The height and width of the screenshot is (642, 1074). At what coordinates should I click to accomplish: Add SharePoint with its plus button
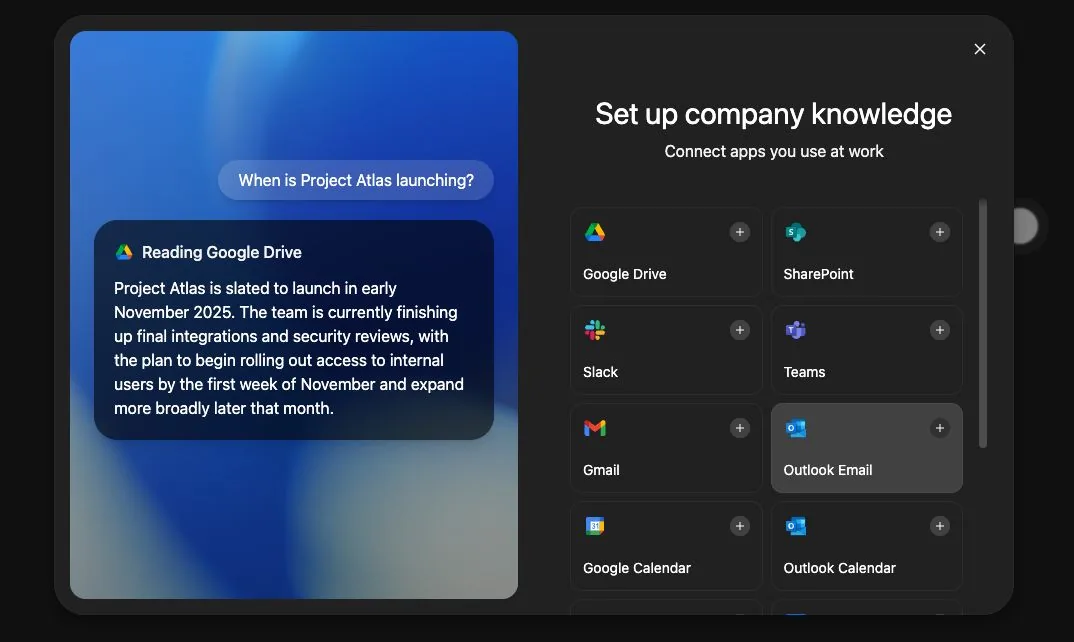coord(940,232)
